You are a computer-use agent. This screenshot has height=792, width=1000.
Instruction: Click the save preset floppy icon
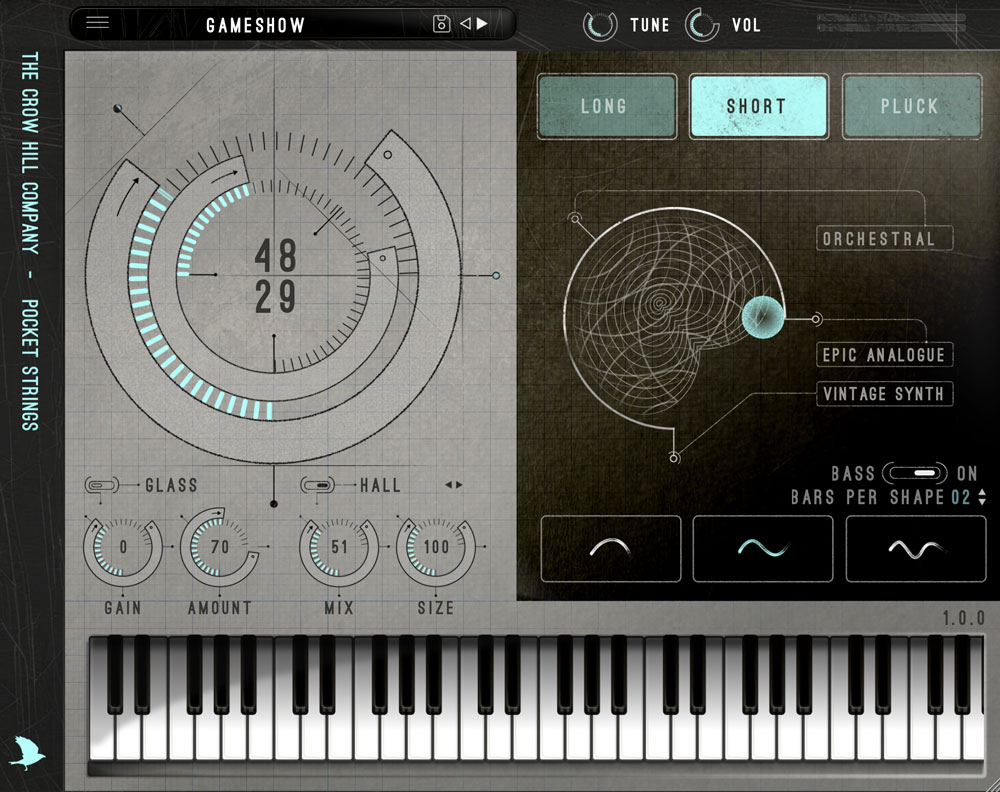[441, 24]
